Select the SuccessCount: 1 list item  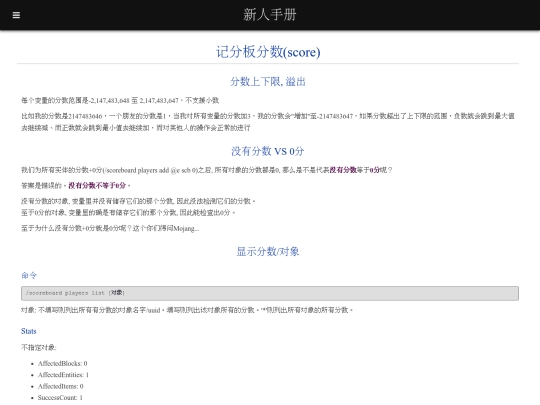(60, 397)
